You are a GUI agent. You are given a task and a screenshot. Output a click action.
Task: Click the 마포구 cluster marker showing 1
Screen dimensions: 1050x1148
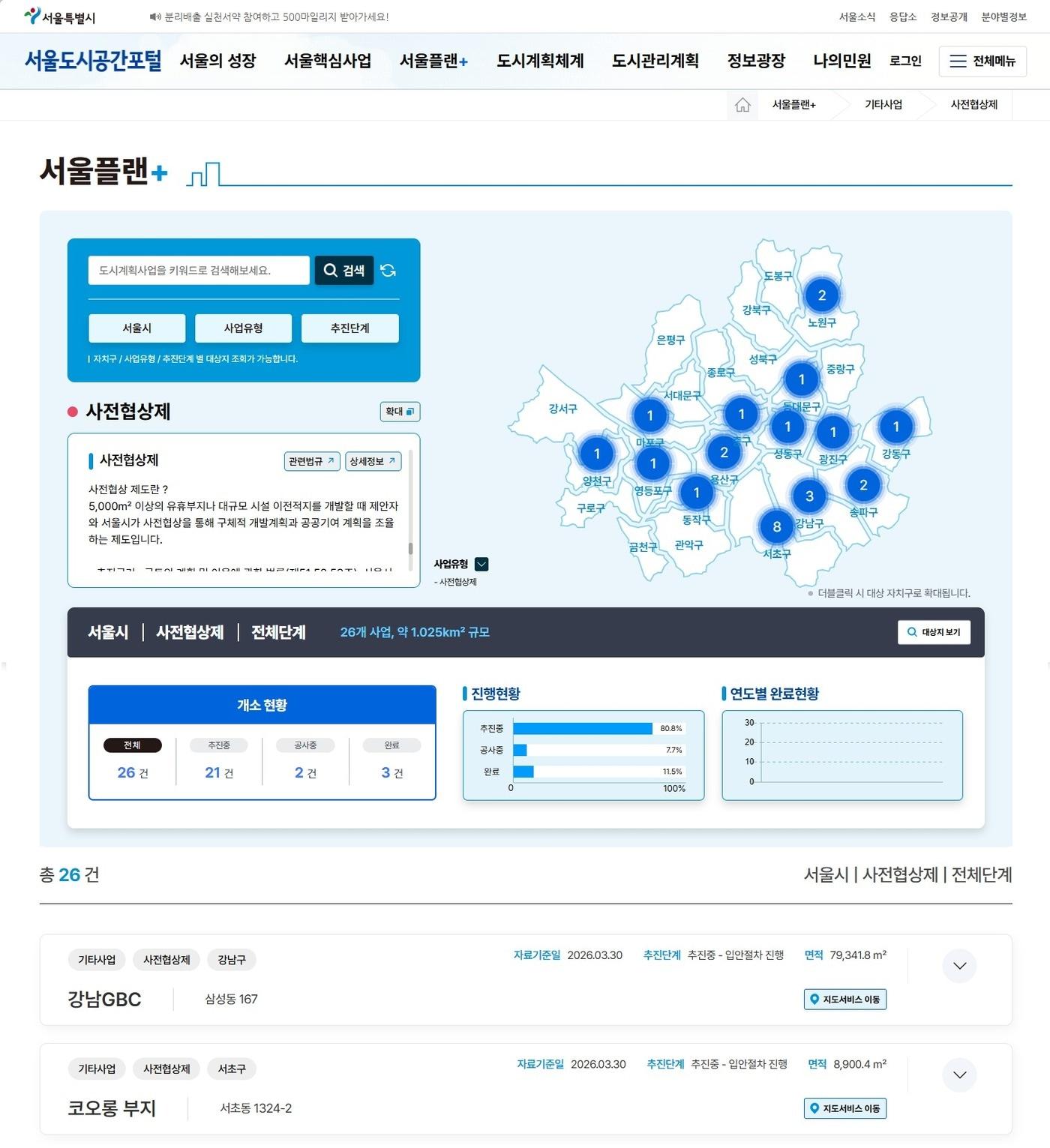[x=649, y=415]
